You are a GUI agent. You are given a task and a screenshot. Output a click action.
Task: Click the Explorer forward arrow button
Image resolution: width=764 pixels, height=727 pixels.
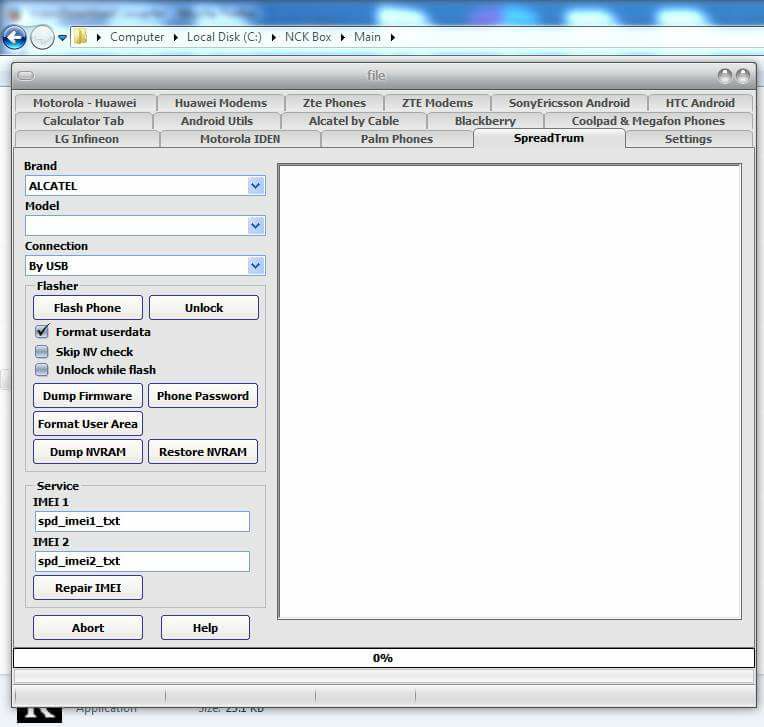42,38
